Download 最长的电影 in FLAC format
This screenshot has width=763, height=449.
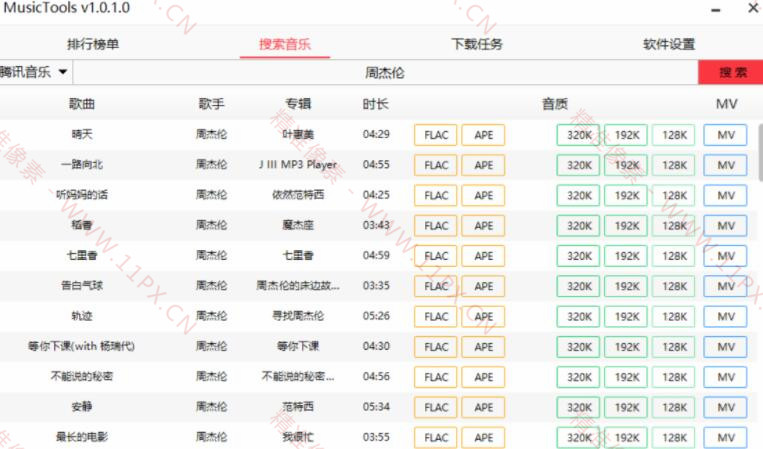(436, 437)
